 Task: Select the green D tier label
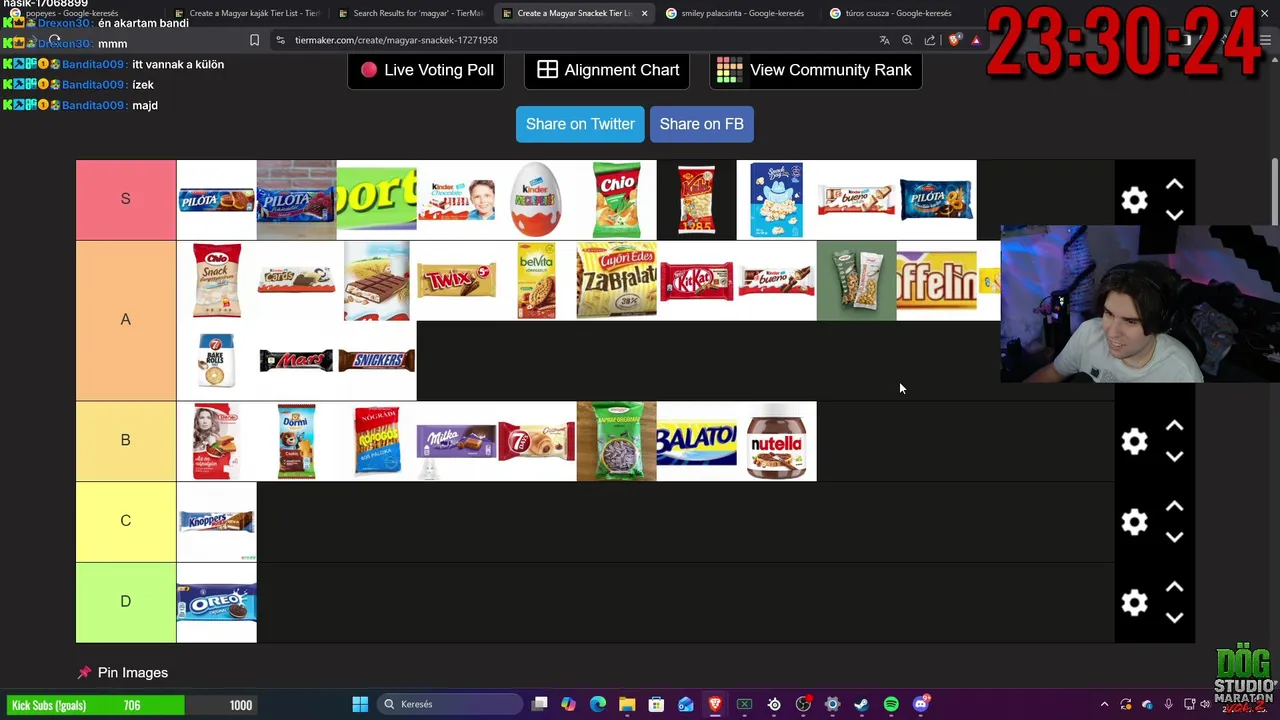[126, 601]
